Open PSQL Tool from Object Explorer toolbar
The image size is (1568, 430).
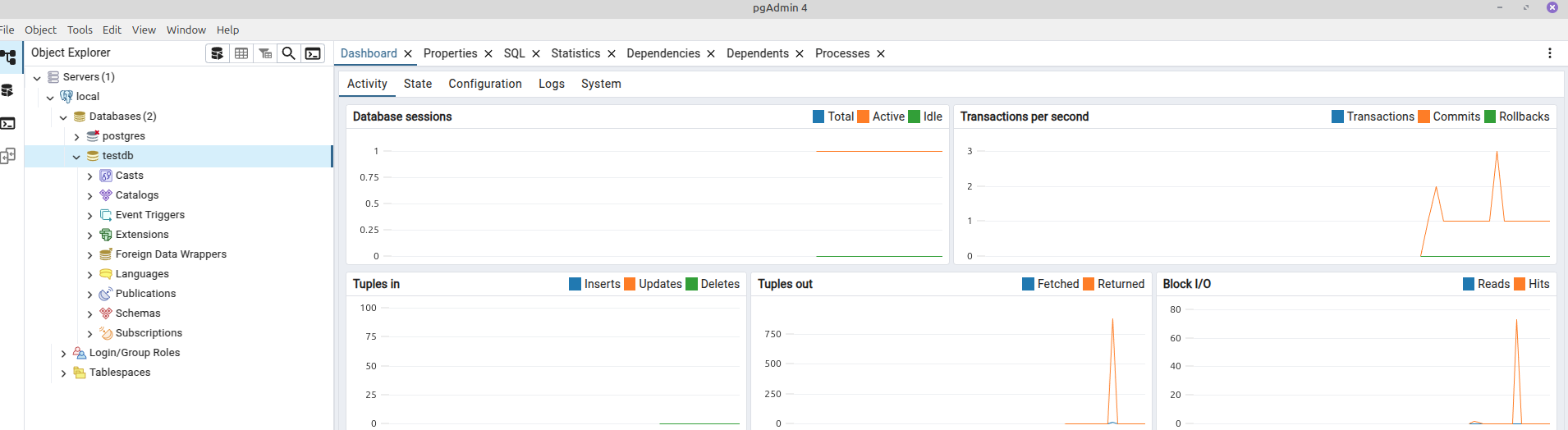[313, 53]
